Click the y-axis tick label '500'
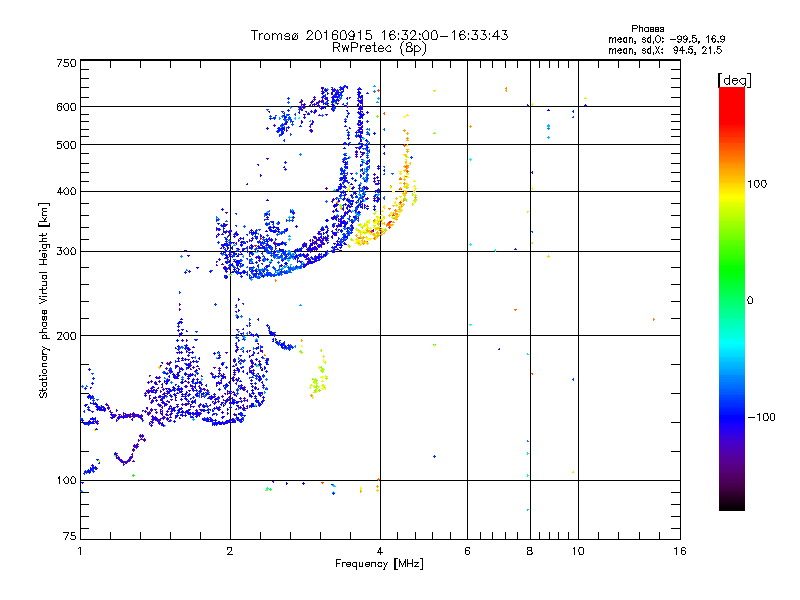 click(66, 145)
